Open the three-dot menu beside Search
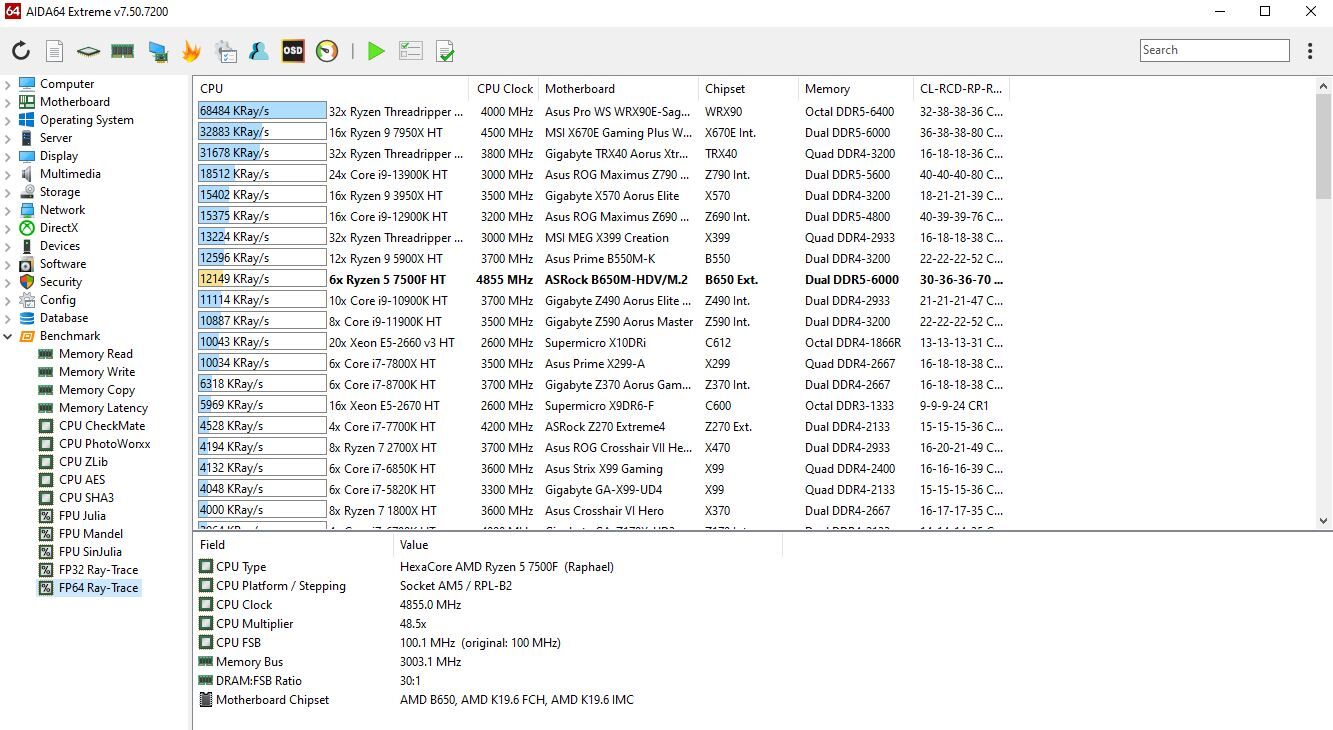1333x730 pixels. pos(1310,51)
